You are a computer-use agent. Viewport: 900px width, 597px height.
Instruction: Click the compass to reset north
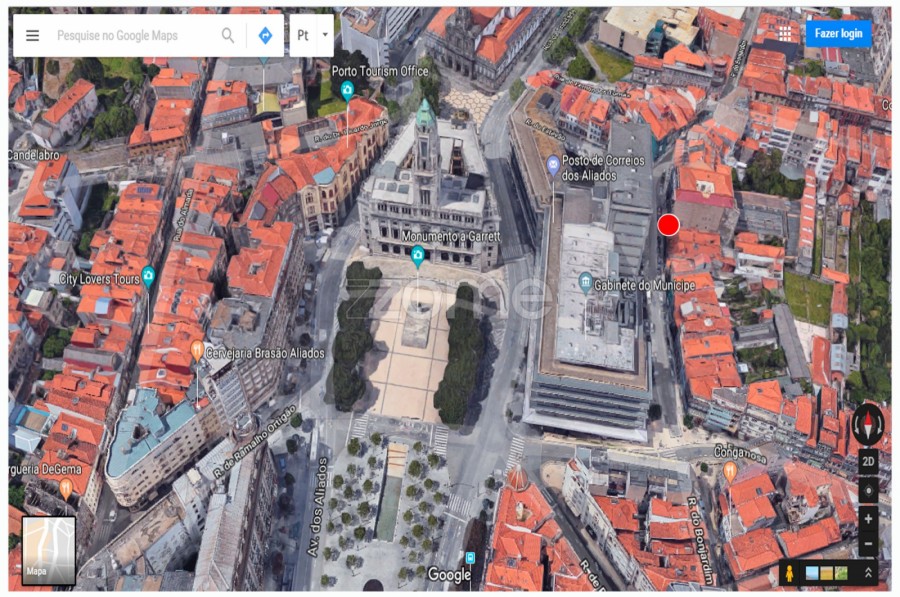click(x=867, y=425)
